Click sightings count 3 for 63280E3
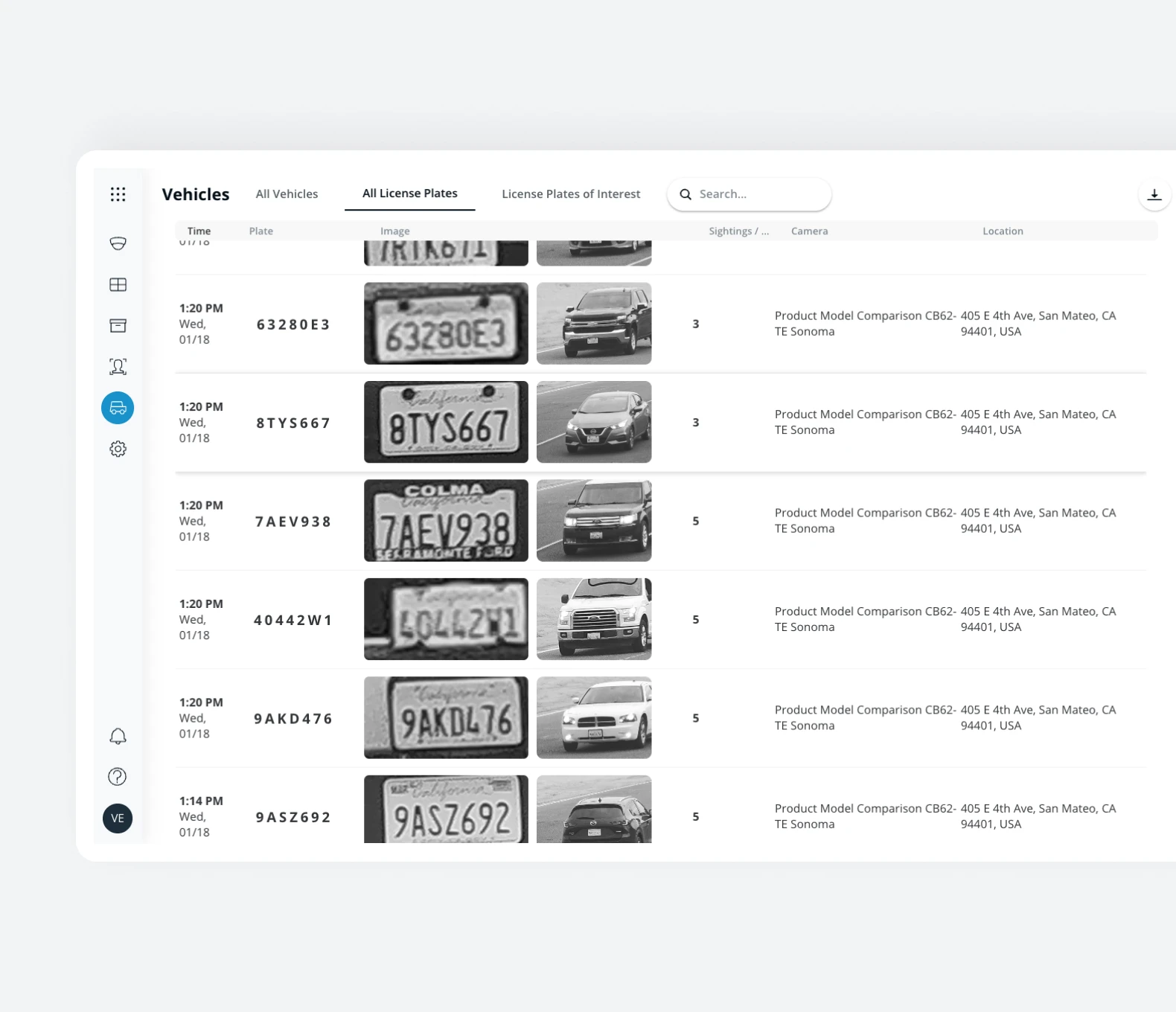The height and width of the screenshot is (1012, 1176). coord(696,324)
